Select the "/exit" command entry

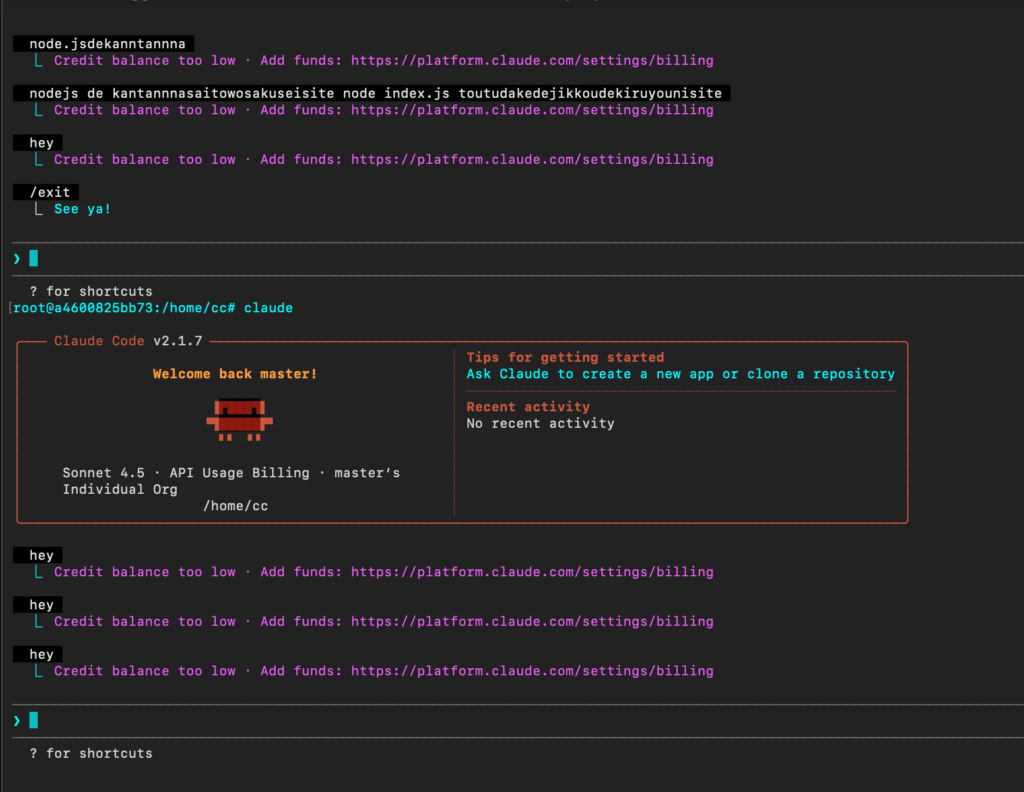(46, 192)
